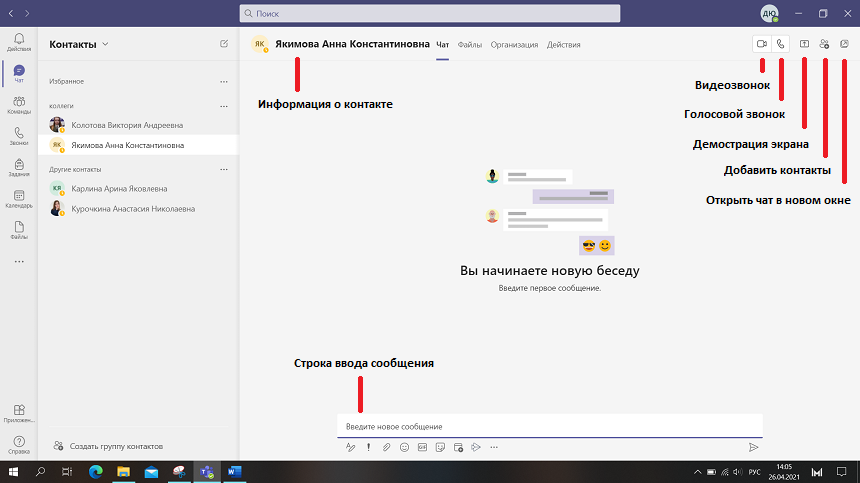Pop out chat into new window
This screenshot has height=483, width=860.
[845, 44]
